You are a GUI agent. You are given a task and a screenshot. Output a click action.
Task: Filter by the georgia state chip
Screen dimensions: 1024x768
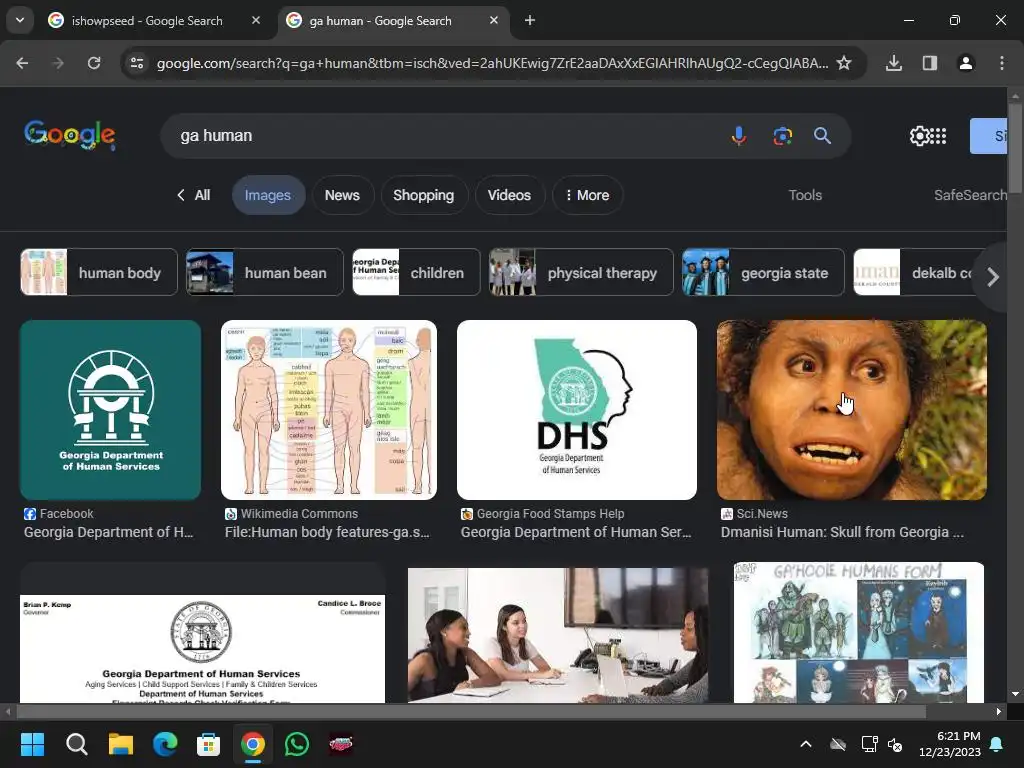point(763,272)
